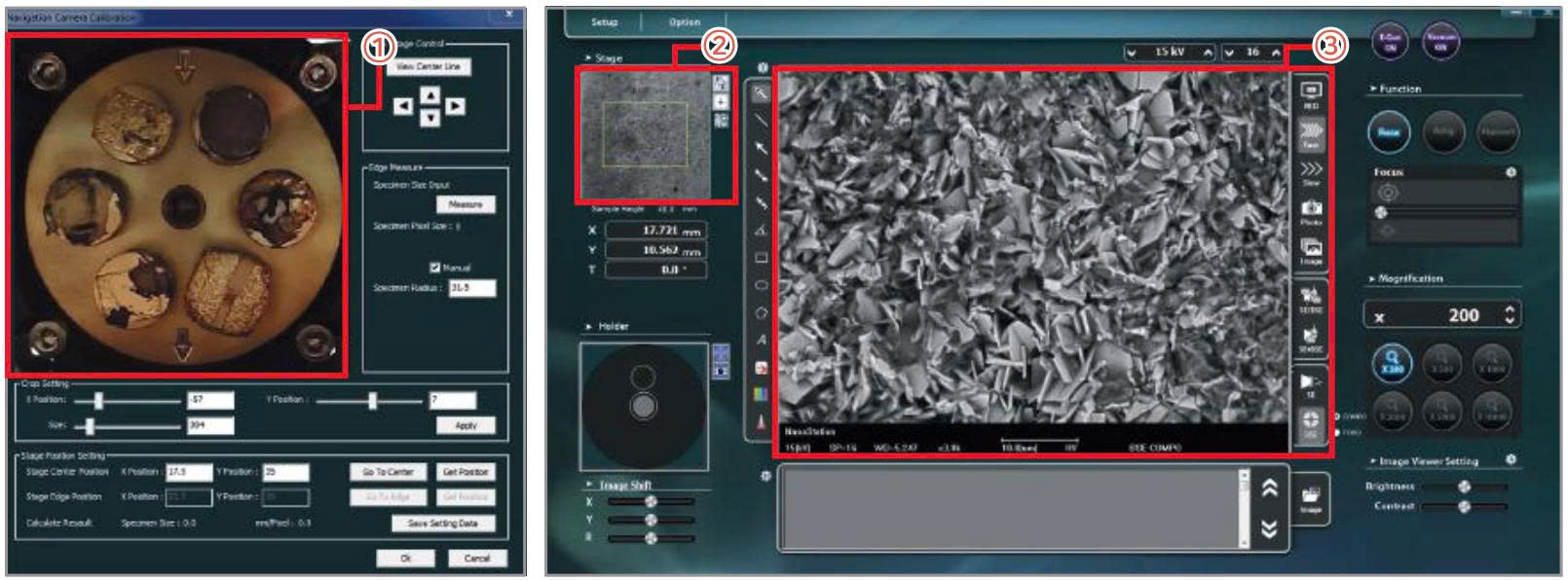Choose the X300 magnification preset
The image size is (1568, 580).
point(1392,362)
